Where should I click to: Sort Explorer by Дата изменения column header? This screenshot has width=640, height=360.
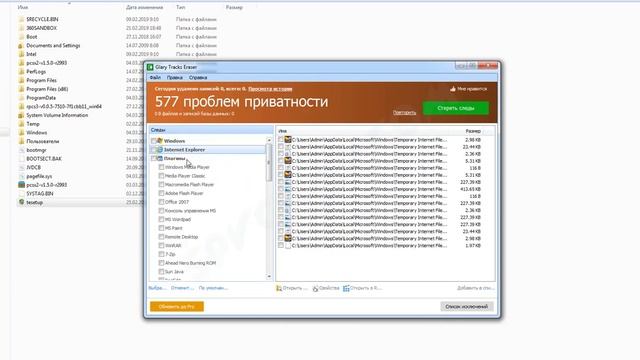[x=144, y=7]
